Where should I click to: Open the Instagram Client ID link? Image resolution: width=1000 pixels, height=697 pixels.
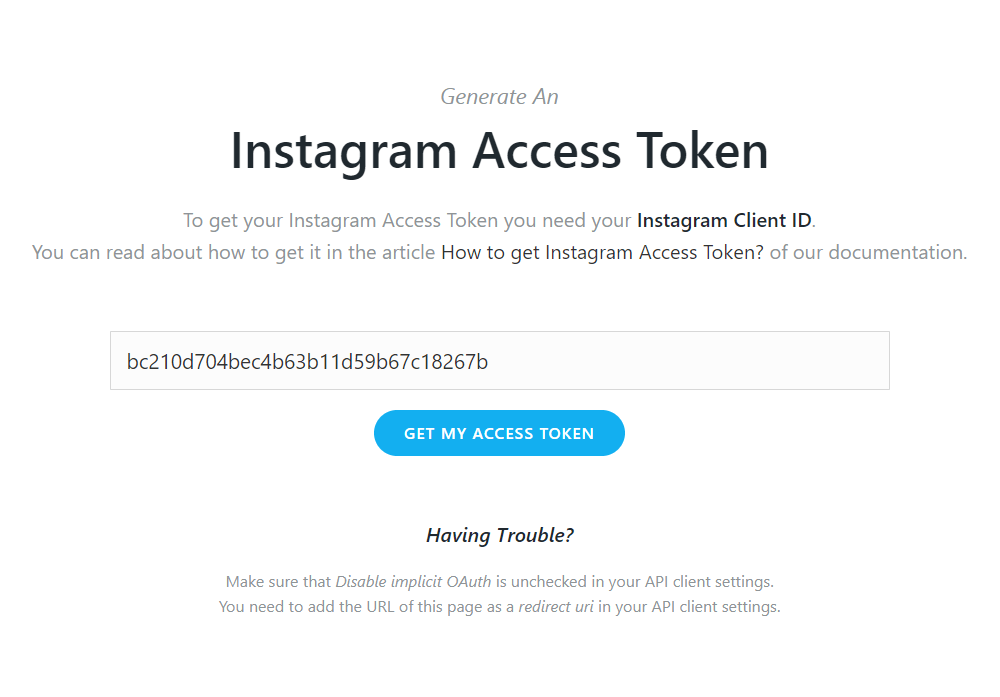click(x=724, y=220)
